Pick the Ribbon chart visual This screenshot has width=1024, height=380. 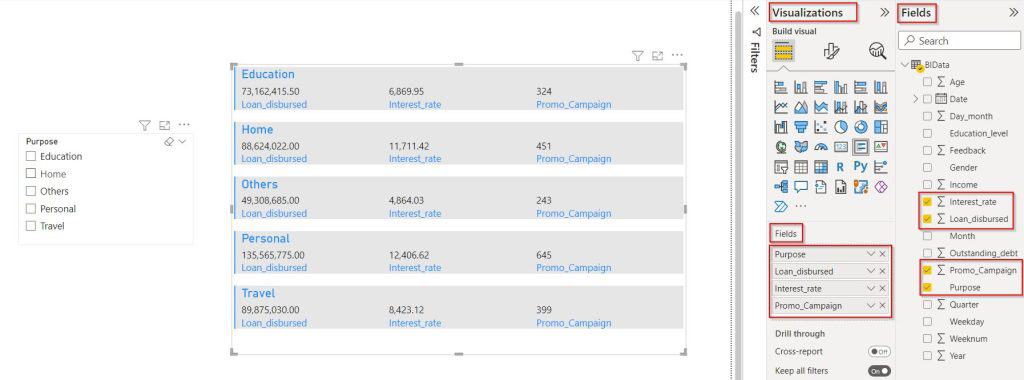(x=881, y=106)
